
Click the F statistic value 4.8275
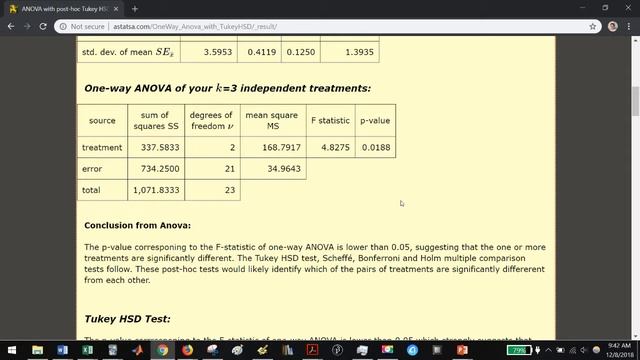click(x=335, y=147)
